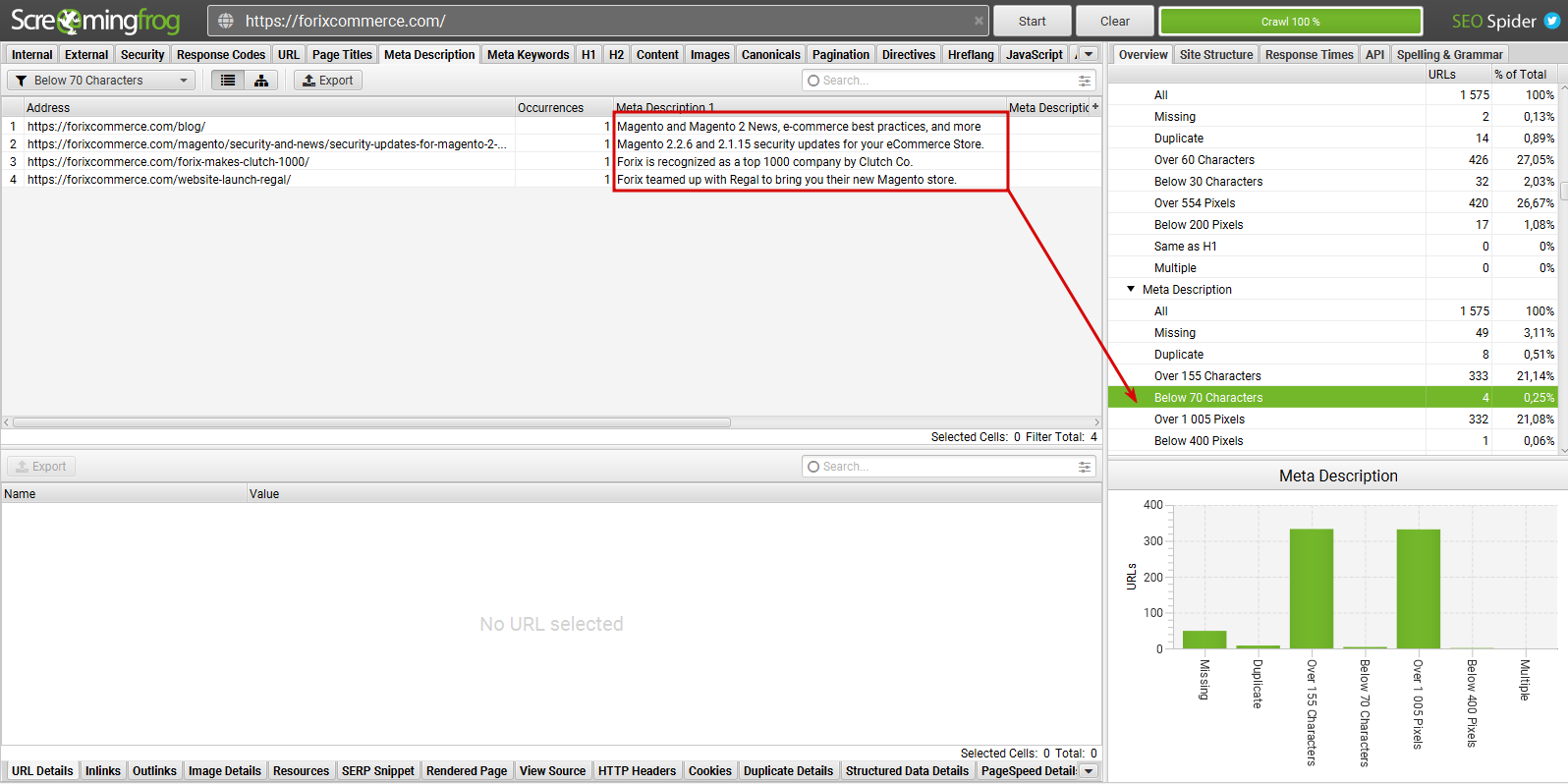This screenshot has height=784, width=1568.
Task: Clear the URL field with X icon
Action: tap(979, 21)
